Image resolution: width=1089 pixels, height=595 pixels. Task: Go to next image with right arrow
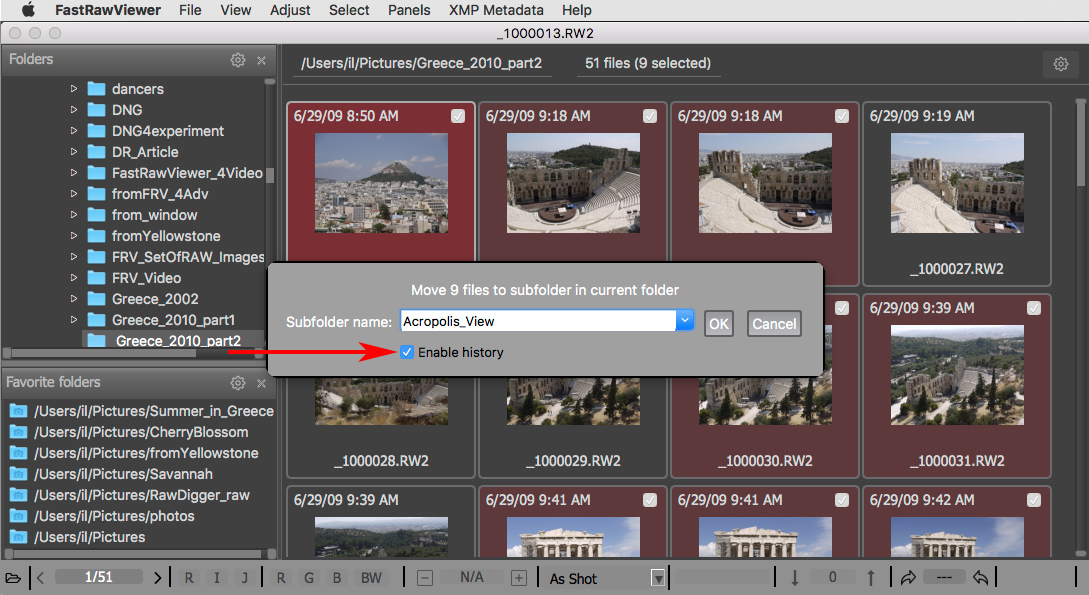point(158,578)
